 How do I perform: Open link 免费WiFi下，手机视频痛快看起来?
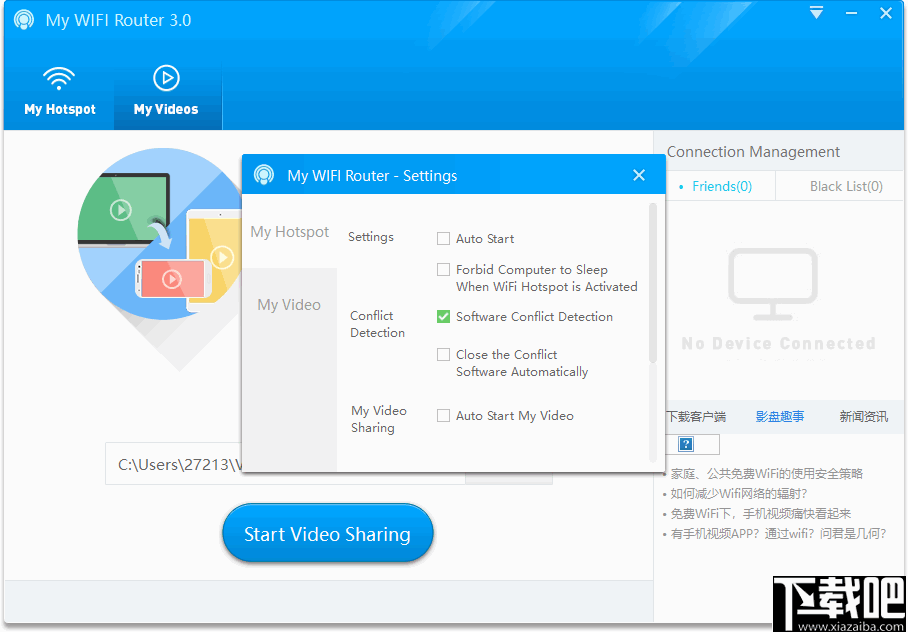point(760,514)
